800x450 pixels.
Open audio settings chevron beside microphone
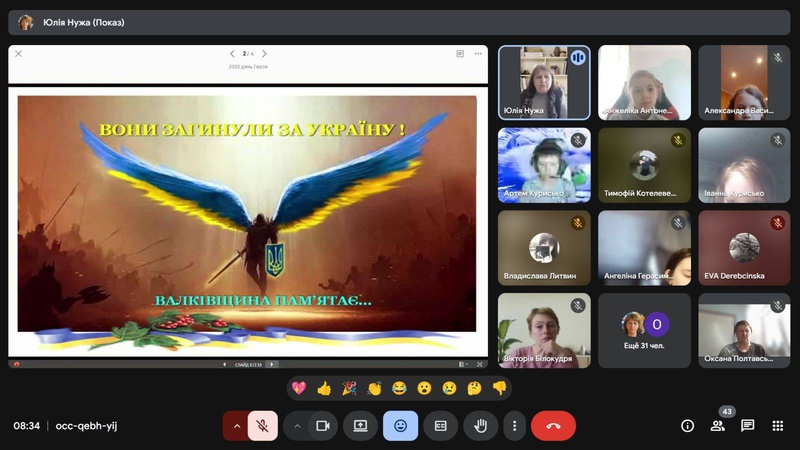tap(237, 426)
